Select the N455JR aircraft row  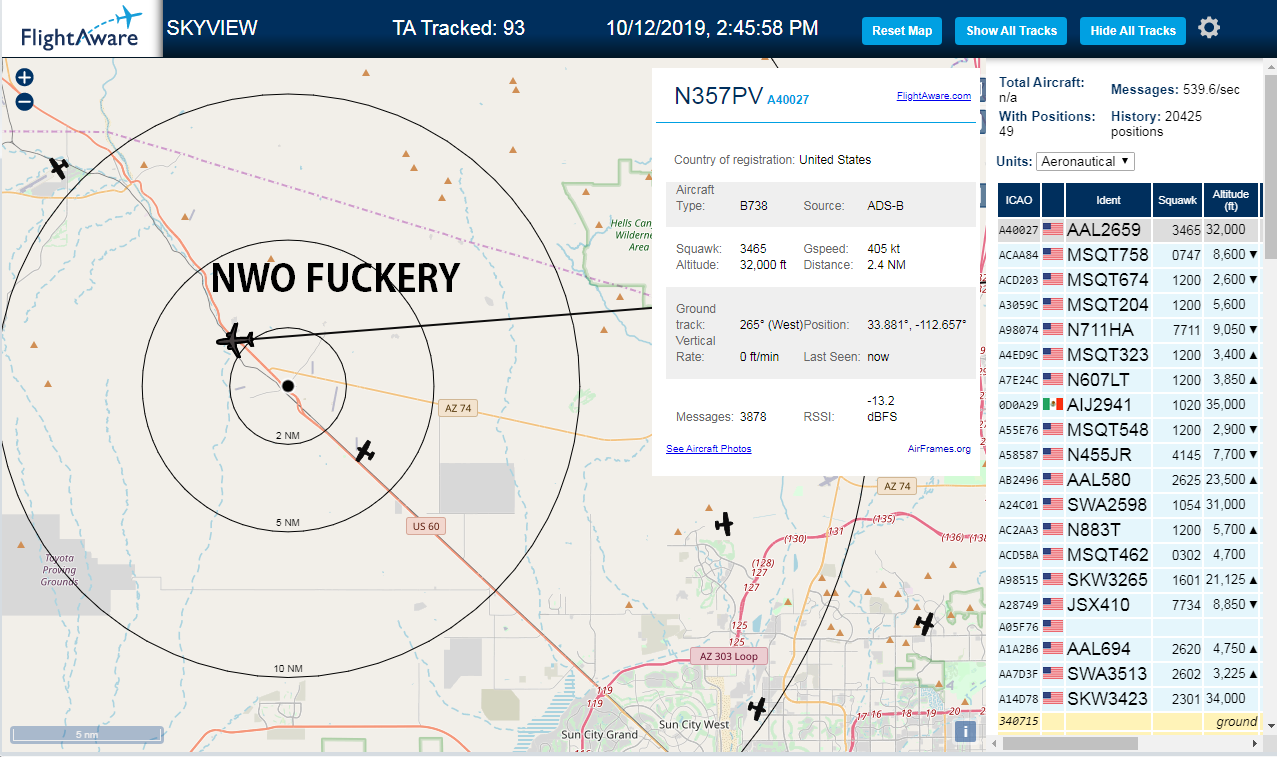coord(1128,455)
